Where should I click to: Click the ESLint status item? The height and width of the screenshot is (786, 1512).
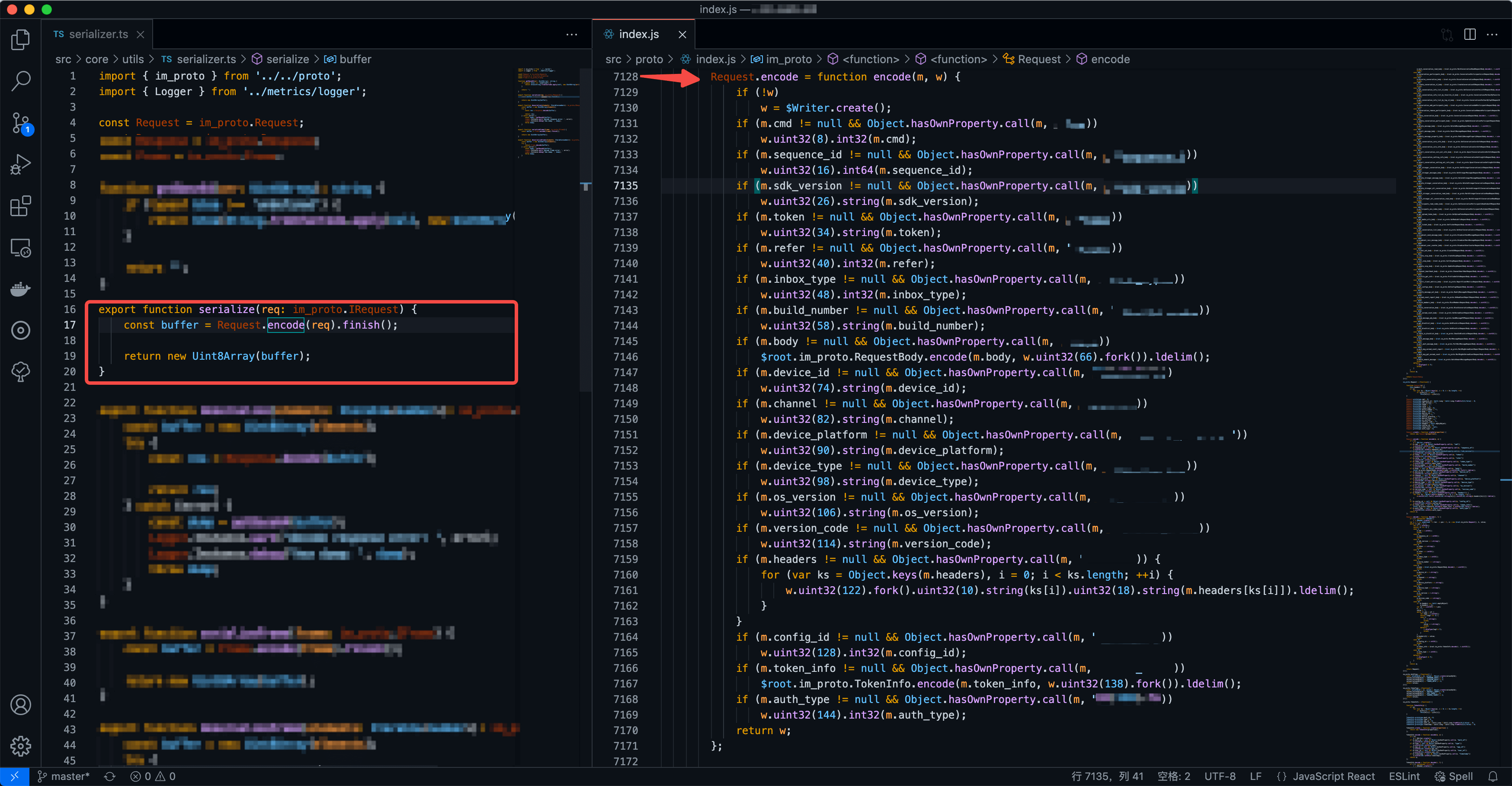tap(1404, 776)
